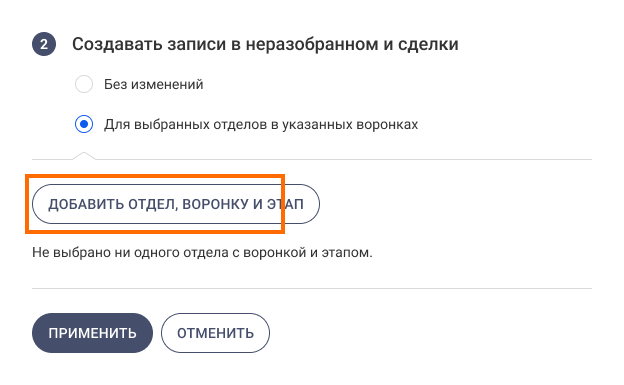Click the dark circle containing number 2
The image size is (624, 385).
pos(44,44)
